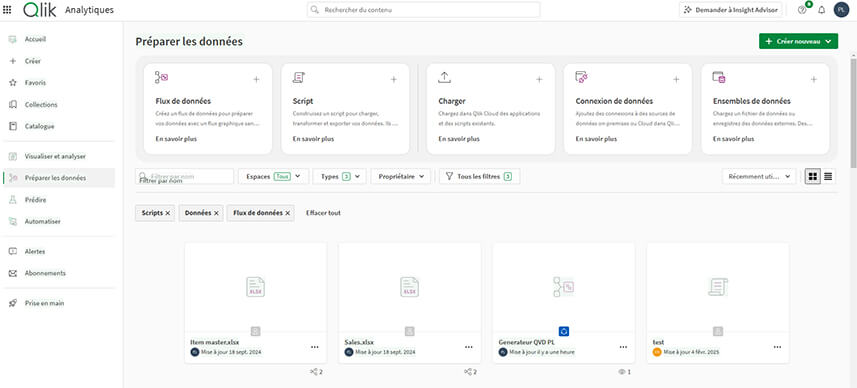Expand the Propriétaire filter dropdown
This screenshot has height=388, width=857.
coord(401,177)
